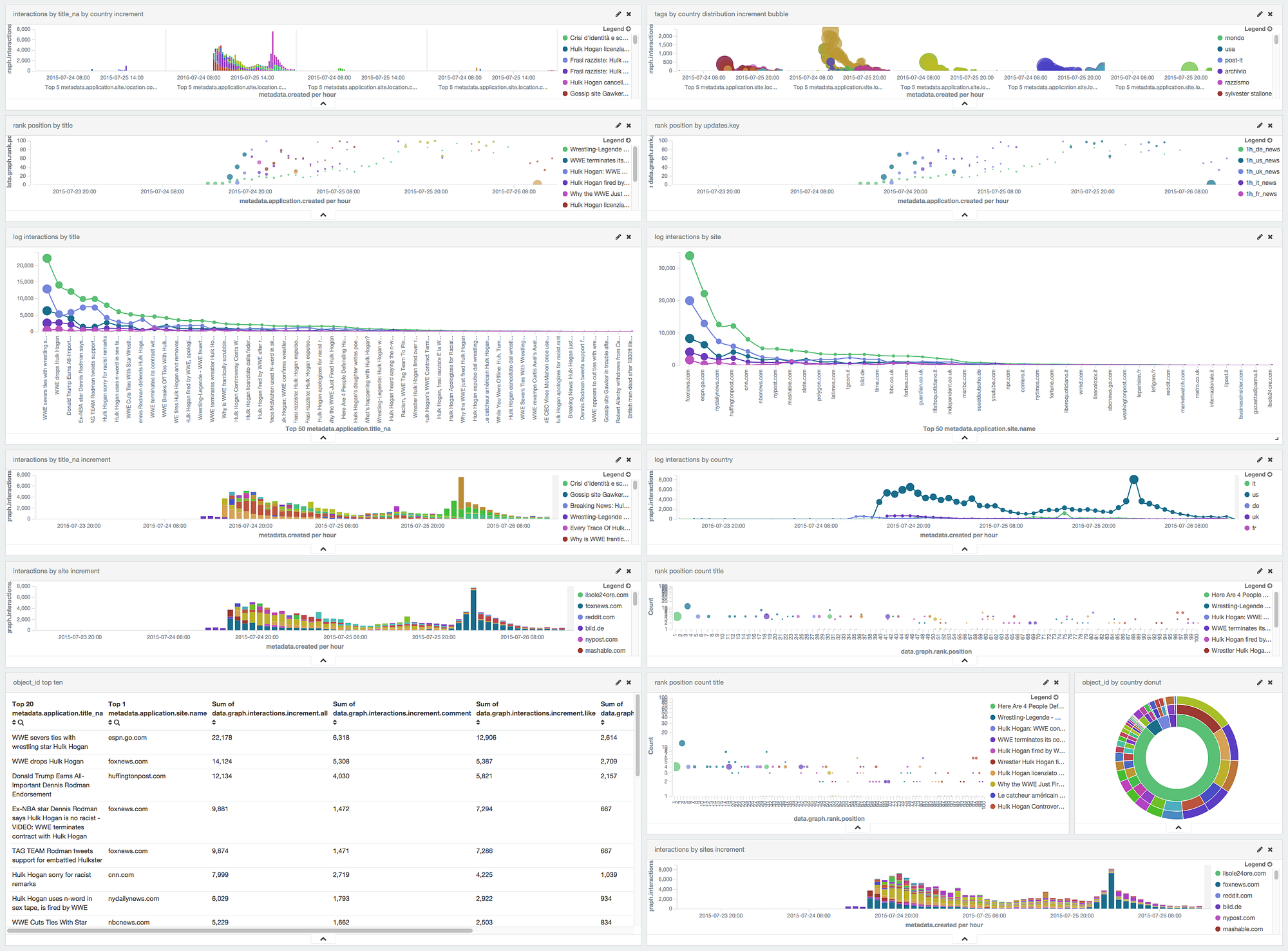
Task: Expand chevron below 'log interactions by title' chart
Action: coord(323,438)
